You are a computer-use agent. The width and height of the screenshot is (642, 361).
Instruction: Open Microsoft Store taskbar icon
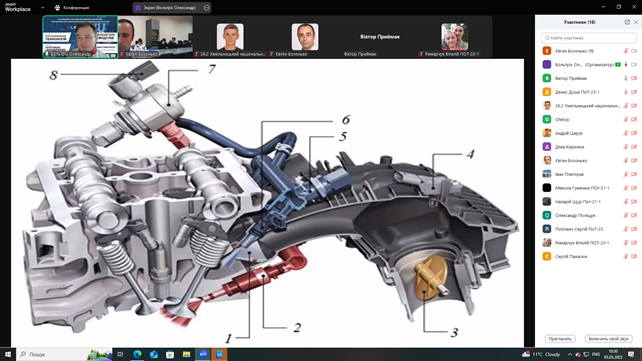(x=170, y=354)
